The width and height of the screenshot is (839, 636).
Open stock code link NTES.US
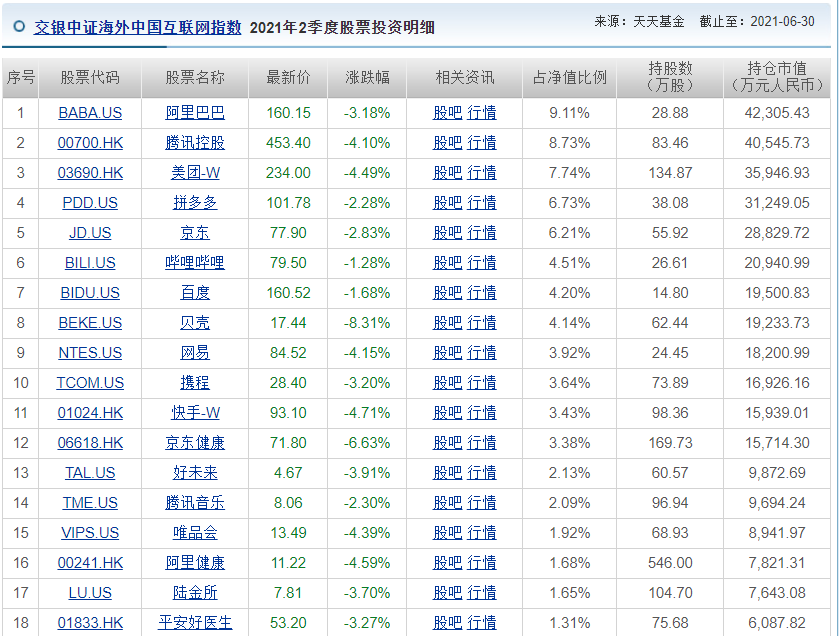click(x=90, y=353)
